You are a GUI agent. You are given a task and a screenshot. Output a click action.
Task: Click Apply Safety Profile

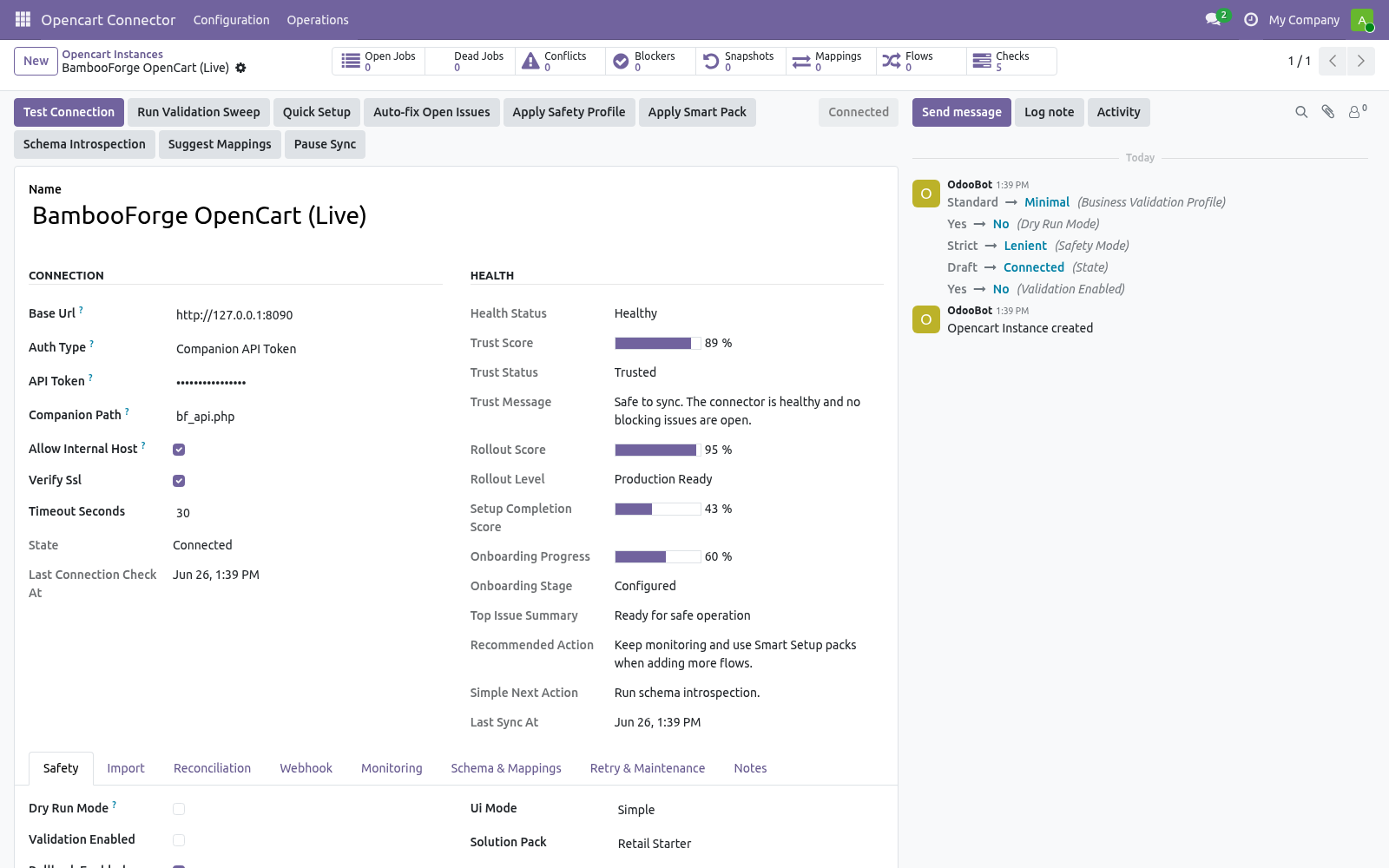coord(569,112)
